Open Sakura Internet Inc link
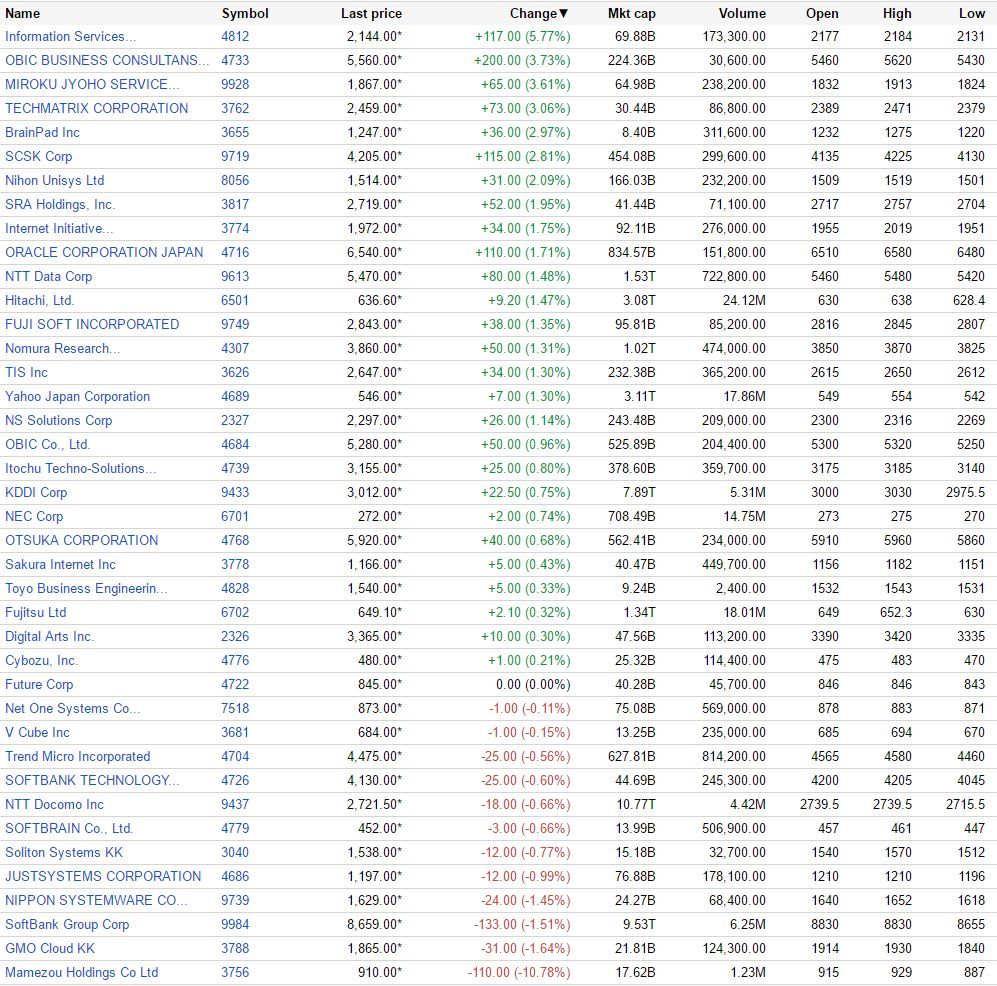 (x=60, y=565)
